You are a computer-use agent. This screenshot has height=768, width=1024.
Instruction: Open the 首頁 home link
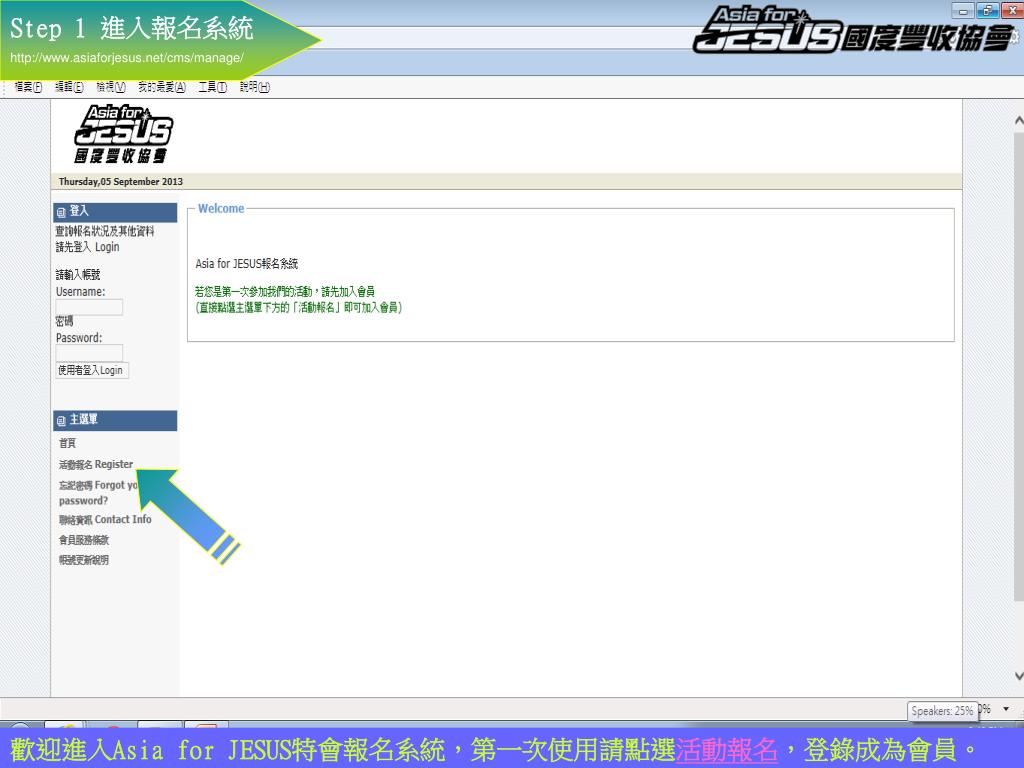click(67, 443)
